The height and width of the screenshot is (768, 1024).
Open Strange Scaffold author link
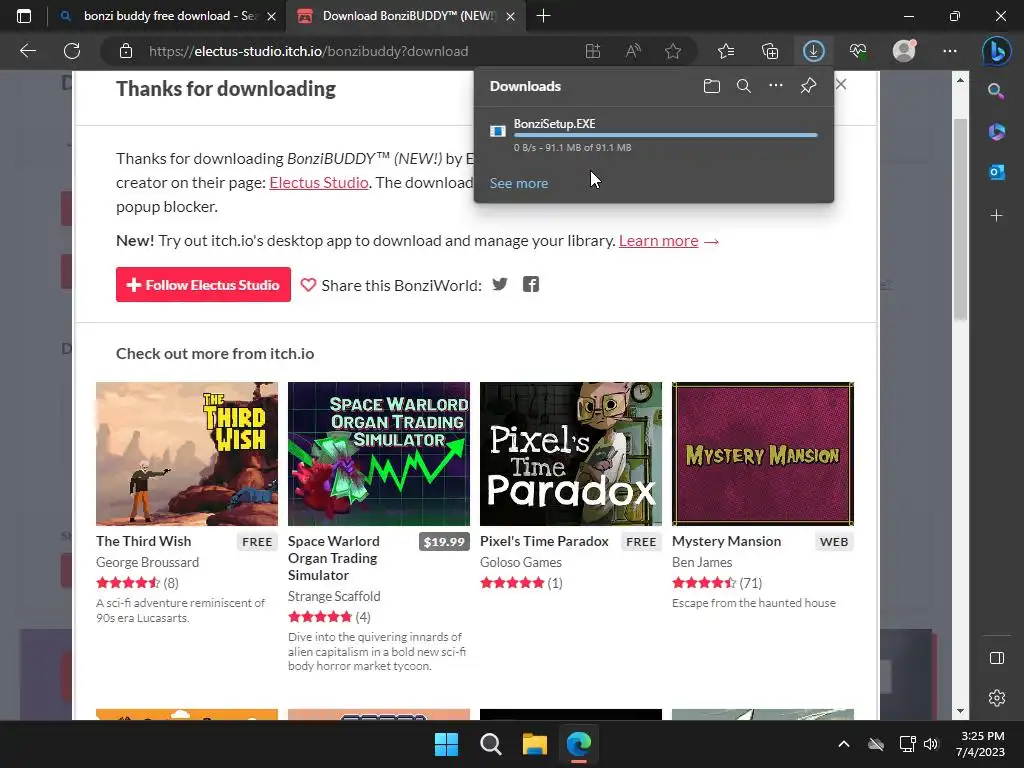point(334,596)
